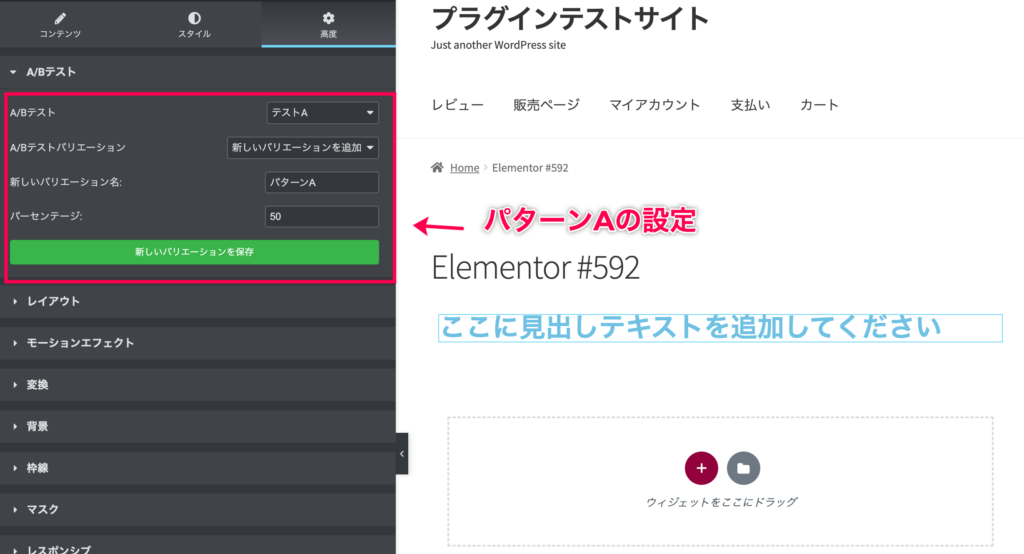Open the レビュー menu item

point(457,105)
